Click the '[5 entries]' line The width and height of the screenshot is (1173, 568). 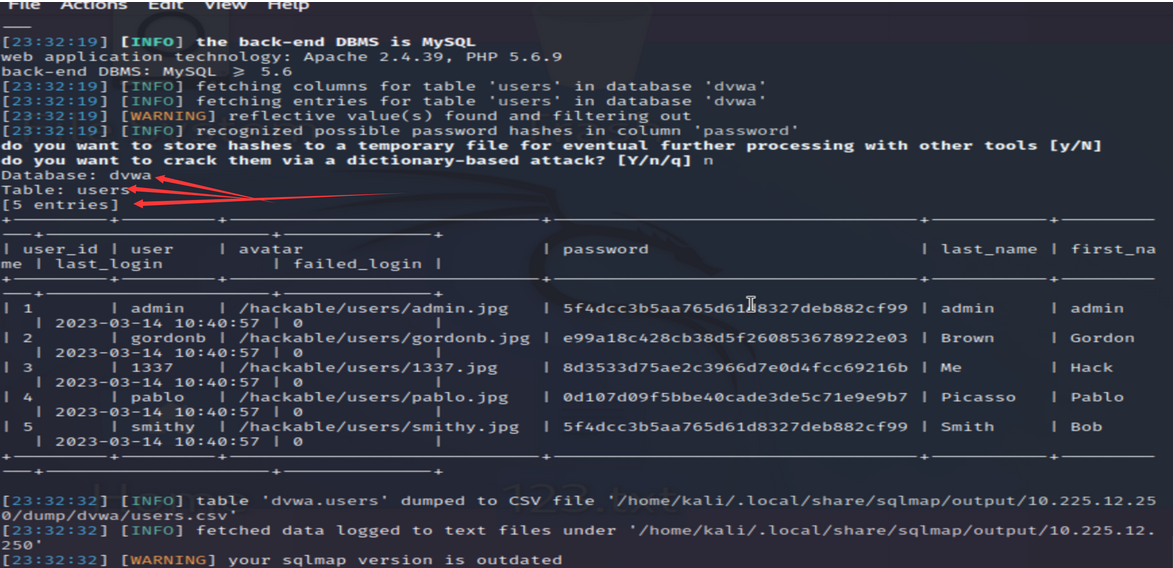(x=60, y=204)
